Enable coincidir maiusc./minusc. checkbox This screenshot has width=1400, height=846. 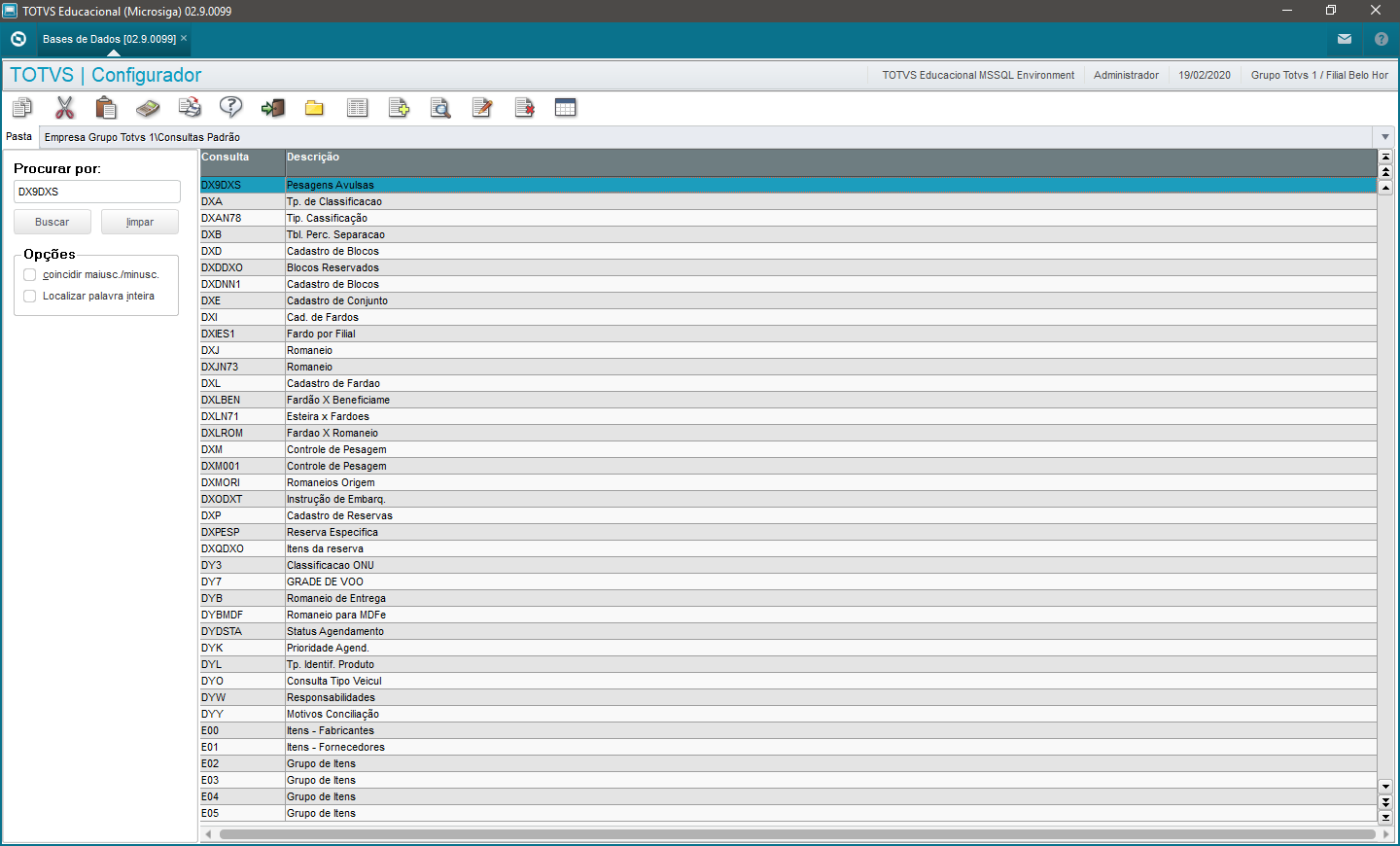[30, 275]
